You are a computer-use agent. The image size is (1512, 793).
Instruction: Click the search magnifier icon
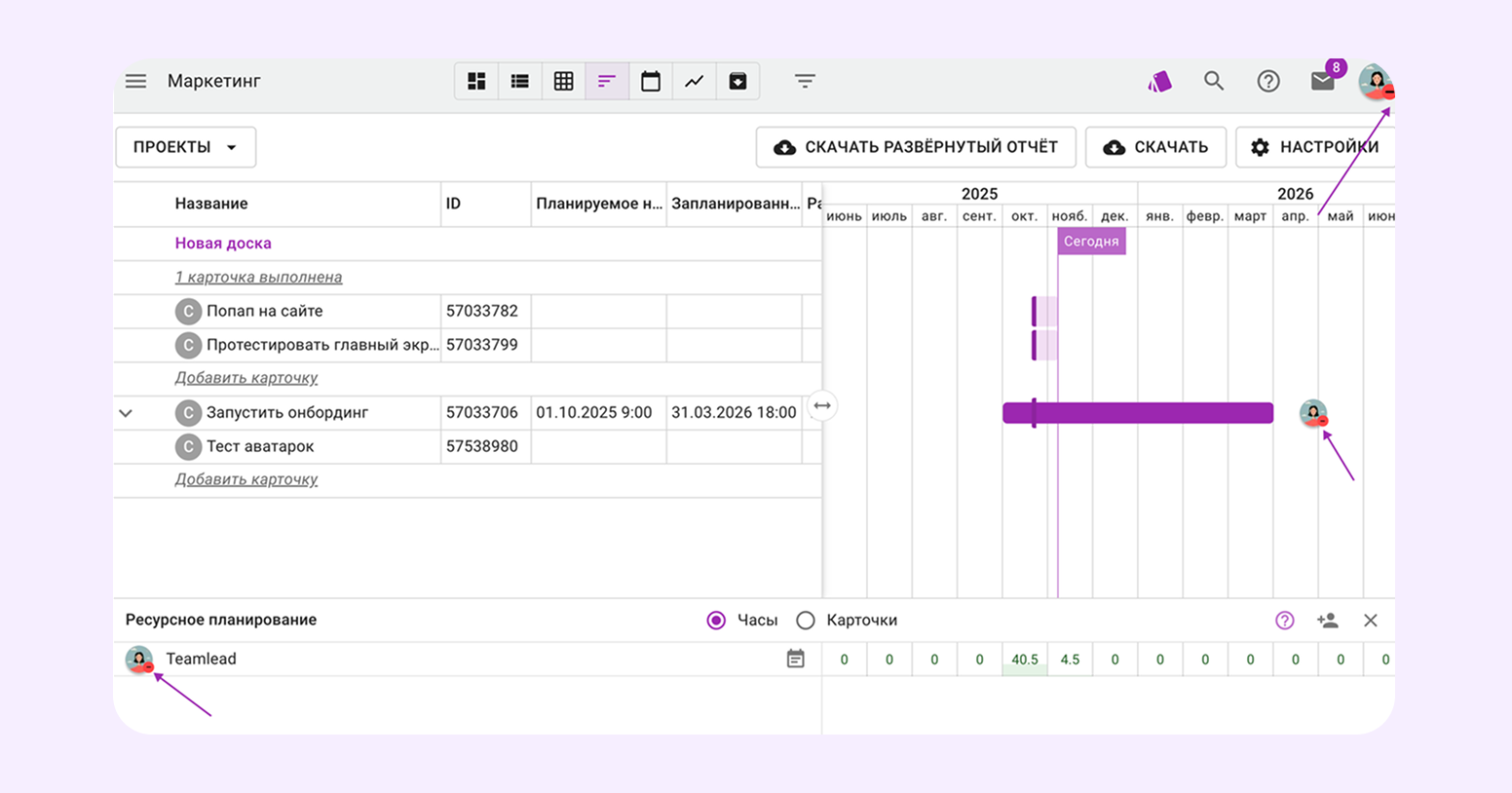tap(1213, 81)
